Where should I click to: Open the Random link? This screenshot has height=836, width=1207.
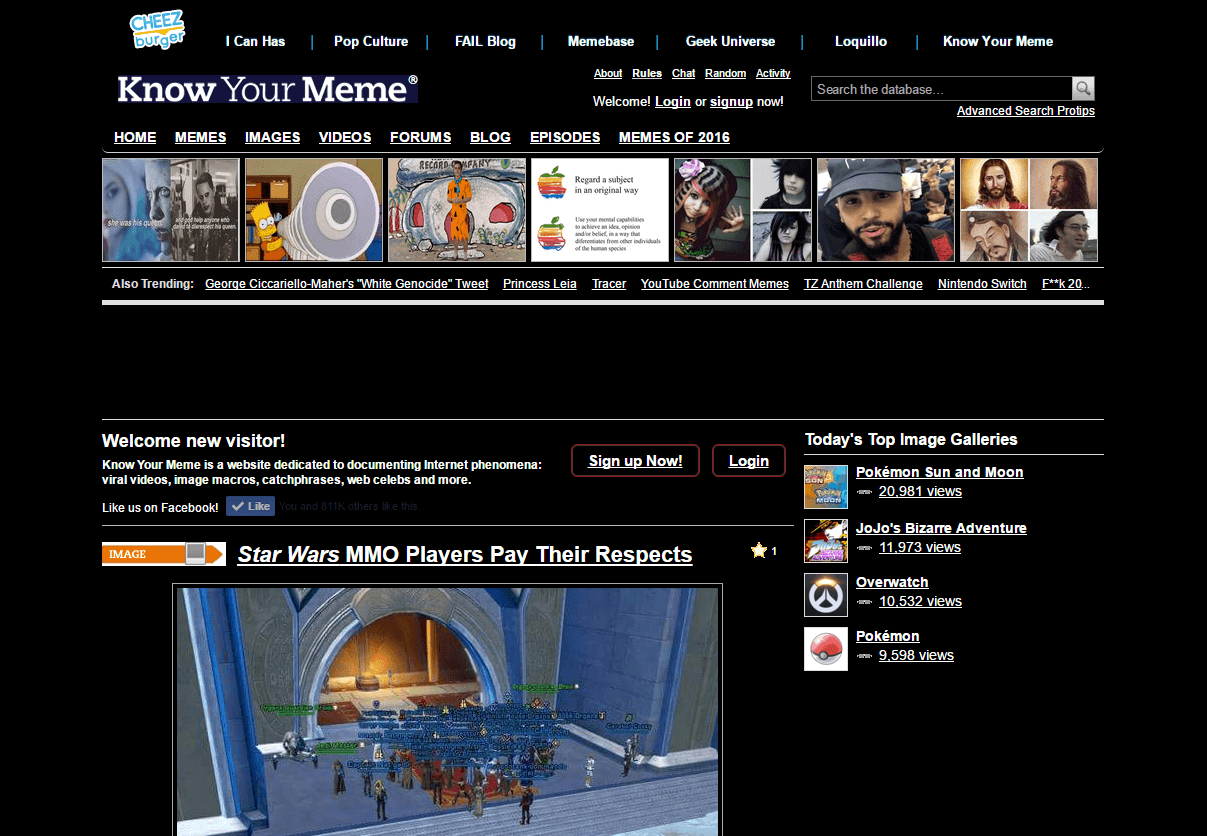(x=725, y=73)
